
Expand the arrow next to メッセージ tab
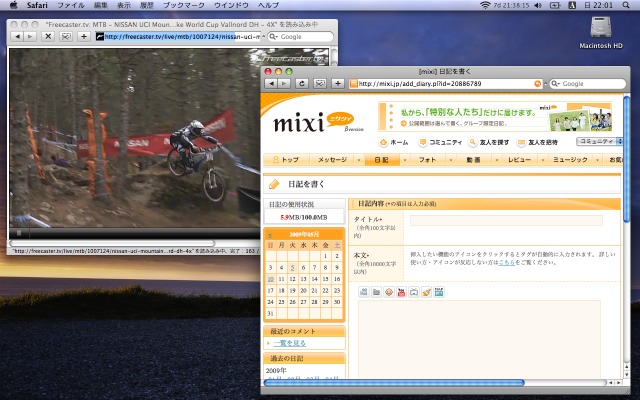[x=359, y=160]
